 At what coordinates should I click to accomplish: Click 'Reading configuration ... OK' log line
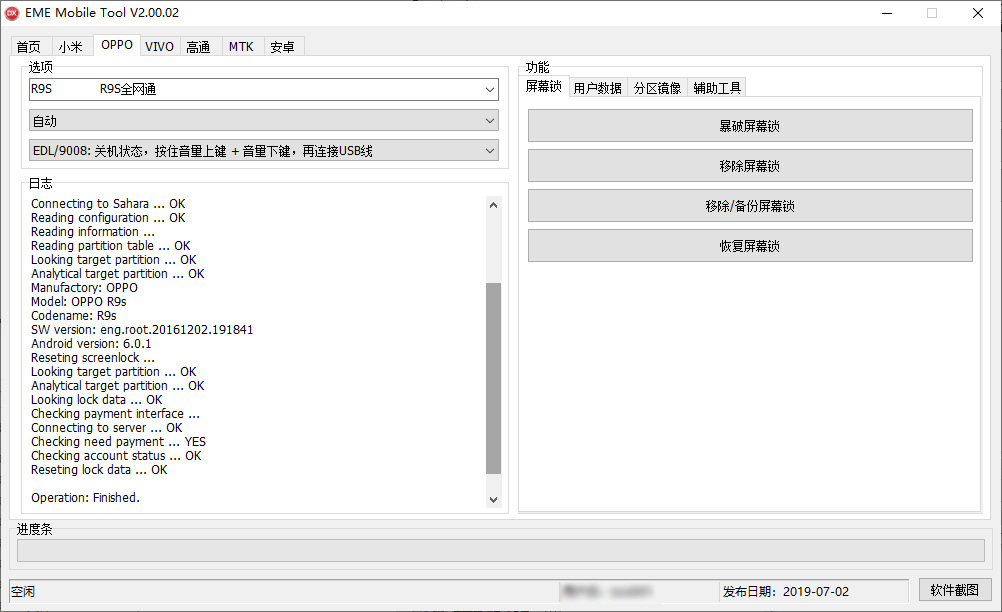pyautogui.click(x=108, y=218)
